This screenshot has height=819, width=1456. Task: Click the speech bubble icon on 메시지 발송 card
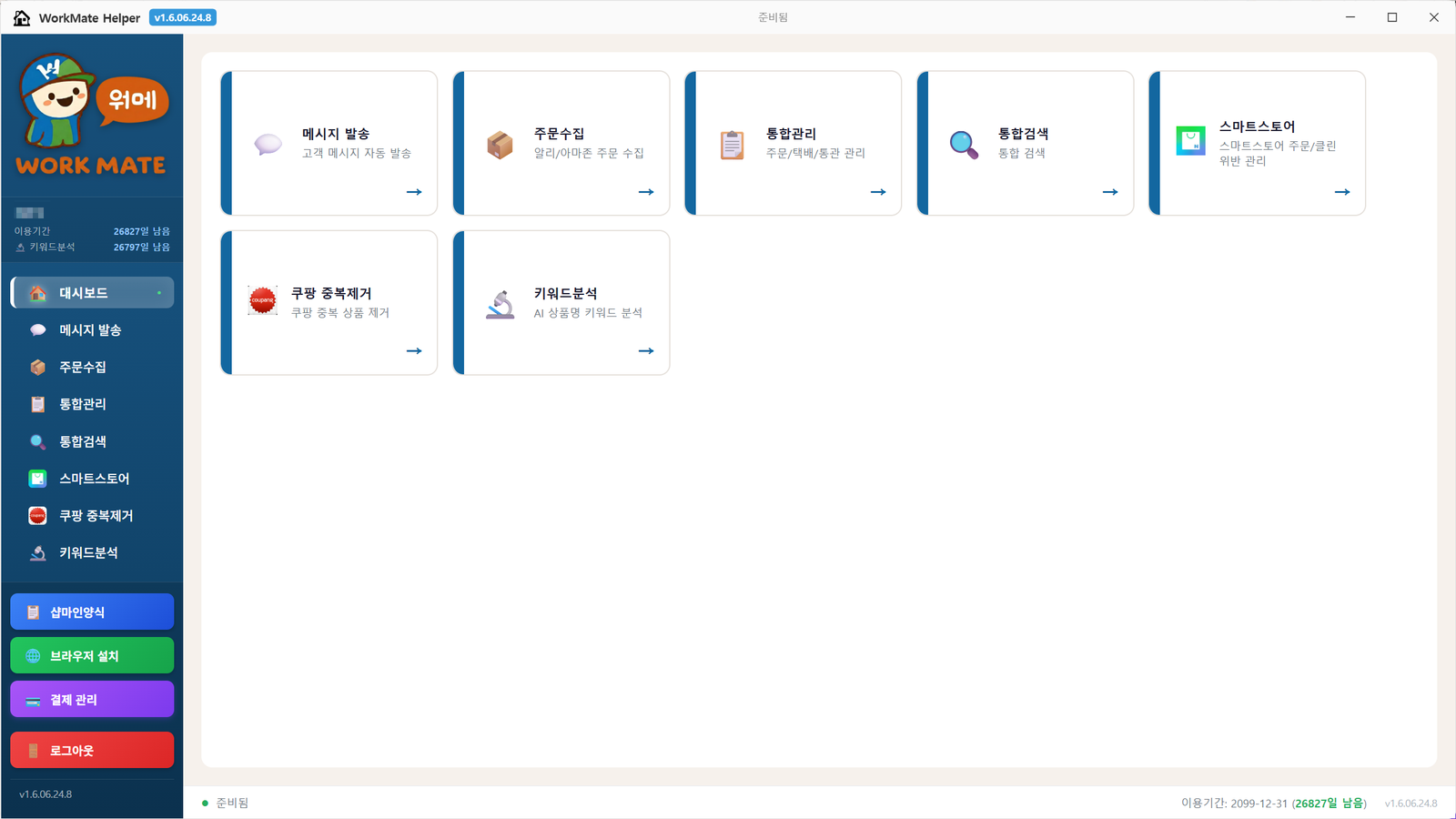(x=268, y=144)
